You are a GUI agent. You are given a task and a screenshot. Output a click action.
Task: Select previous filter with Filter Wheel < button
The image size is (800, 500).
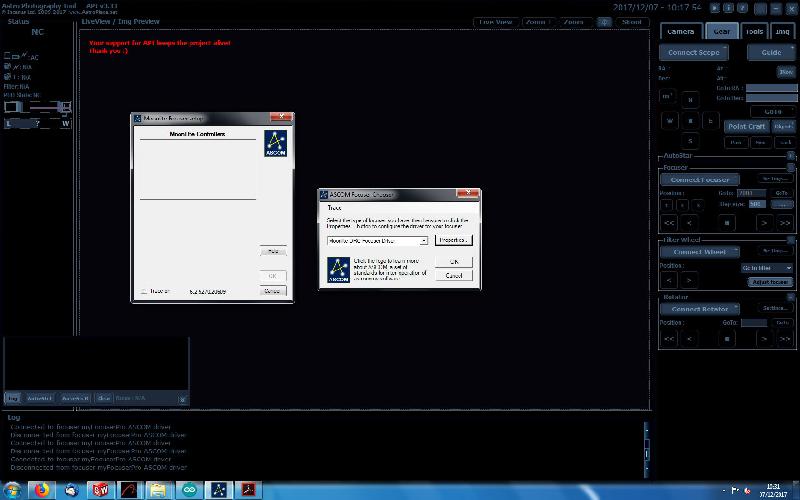tap(669, 280)
